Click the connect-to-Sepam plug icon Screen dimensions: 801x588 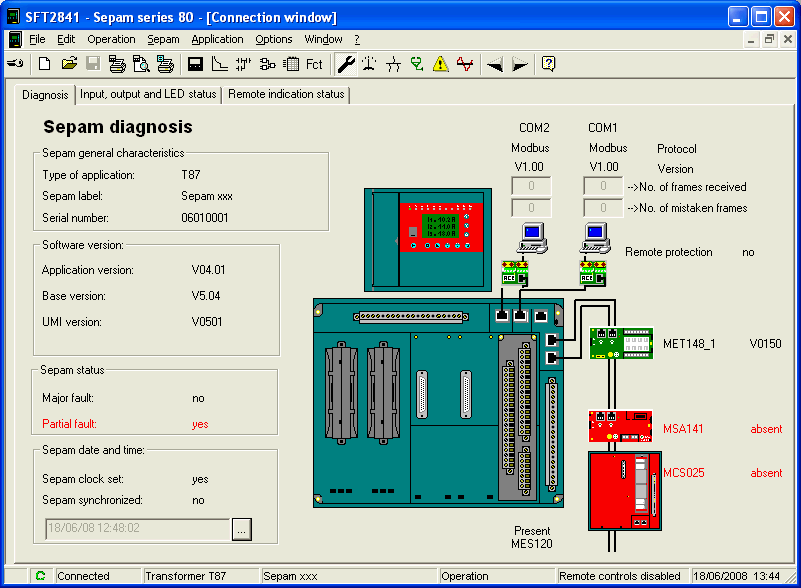pos(15,64)
